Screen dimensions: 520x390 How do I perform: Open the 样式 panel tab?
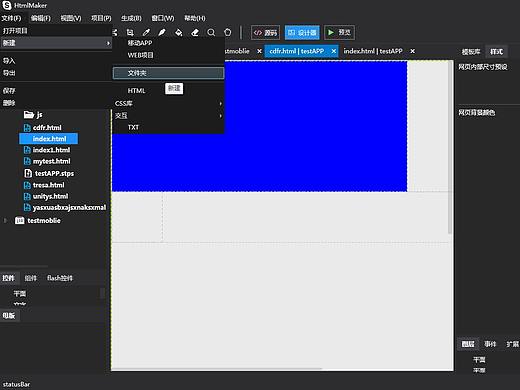(x=496, y=52)
